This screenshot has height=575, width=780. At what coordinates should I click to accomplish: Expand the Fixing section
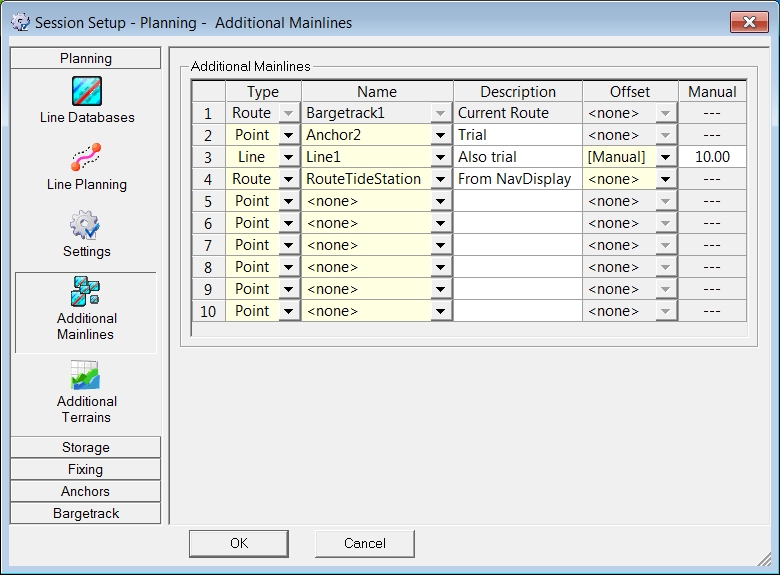[85, 469]
